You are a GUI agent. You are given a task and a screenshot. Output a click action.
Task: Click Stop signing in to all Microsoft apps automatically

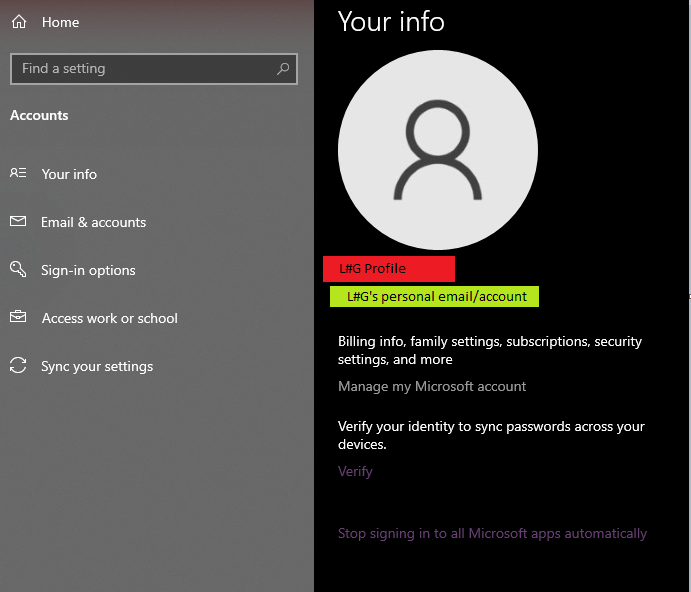pyautogui.click(x=492, y=534)
